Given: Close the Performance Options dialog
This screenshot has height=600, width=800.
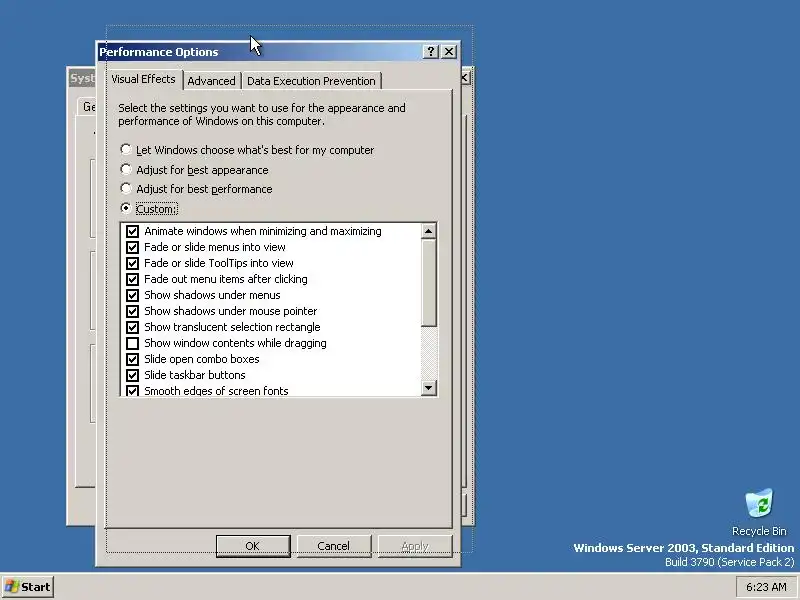Looking at the screenshot, I should [x=449, y=52].
